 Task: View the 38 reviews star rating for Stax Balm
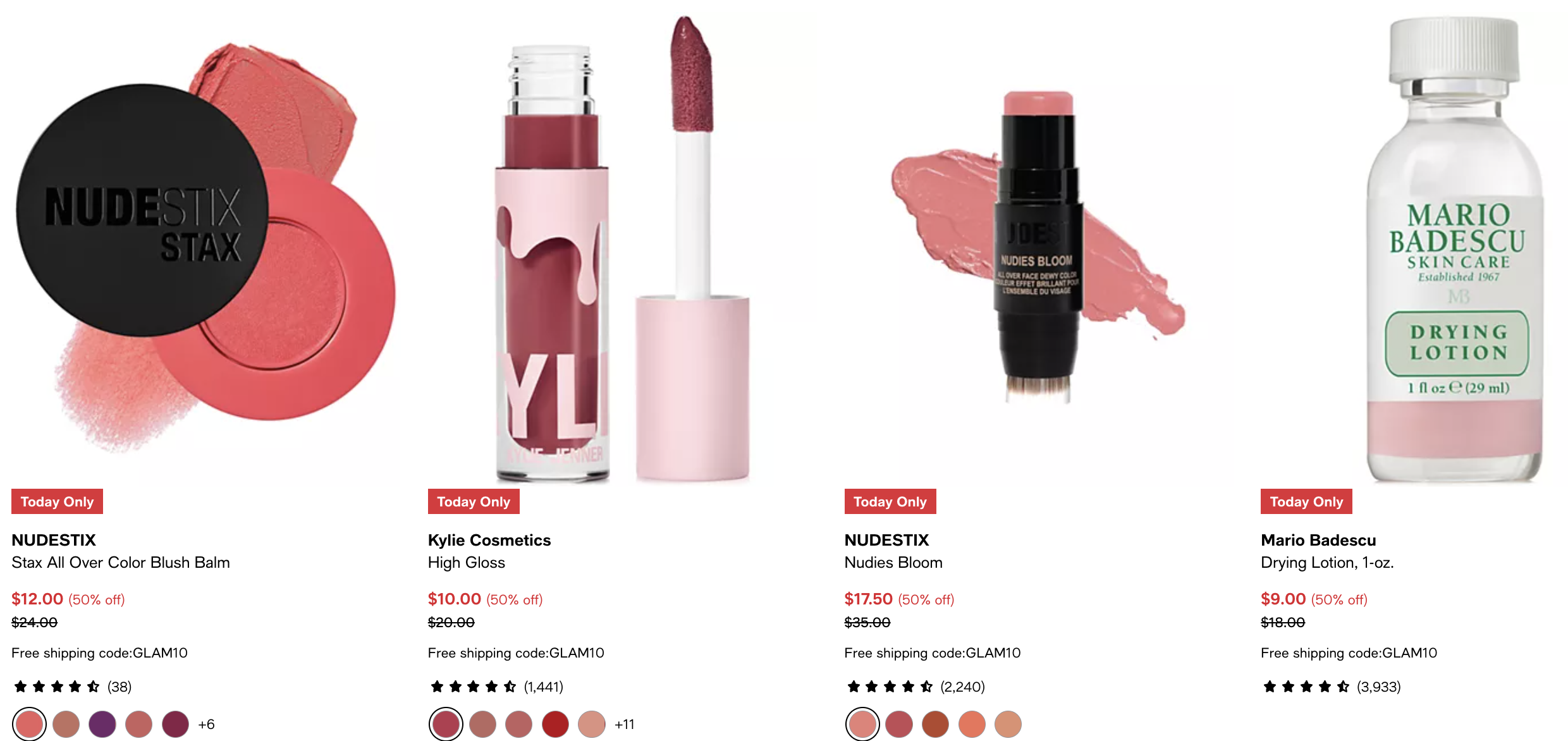[72, 687]
